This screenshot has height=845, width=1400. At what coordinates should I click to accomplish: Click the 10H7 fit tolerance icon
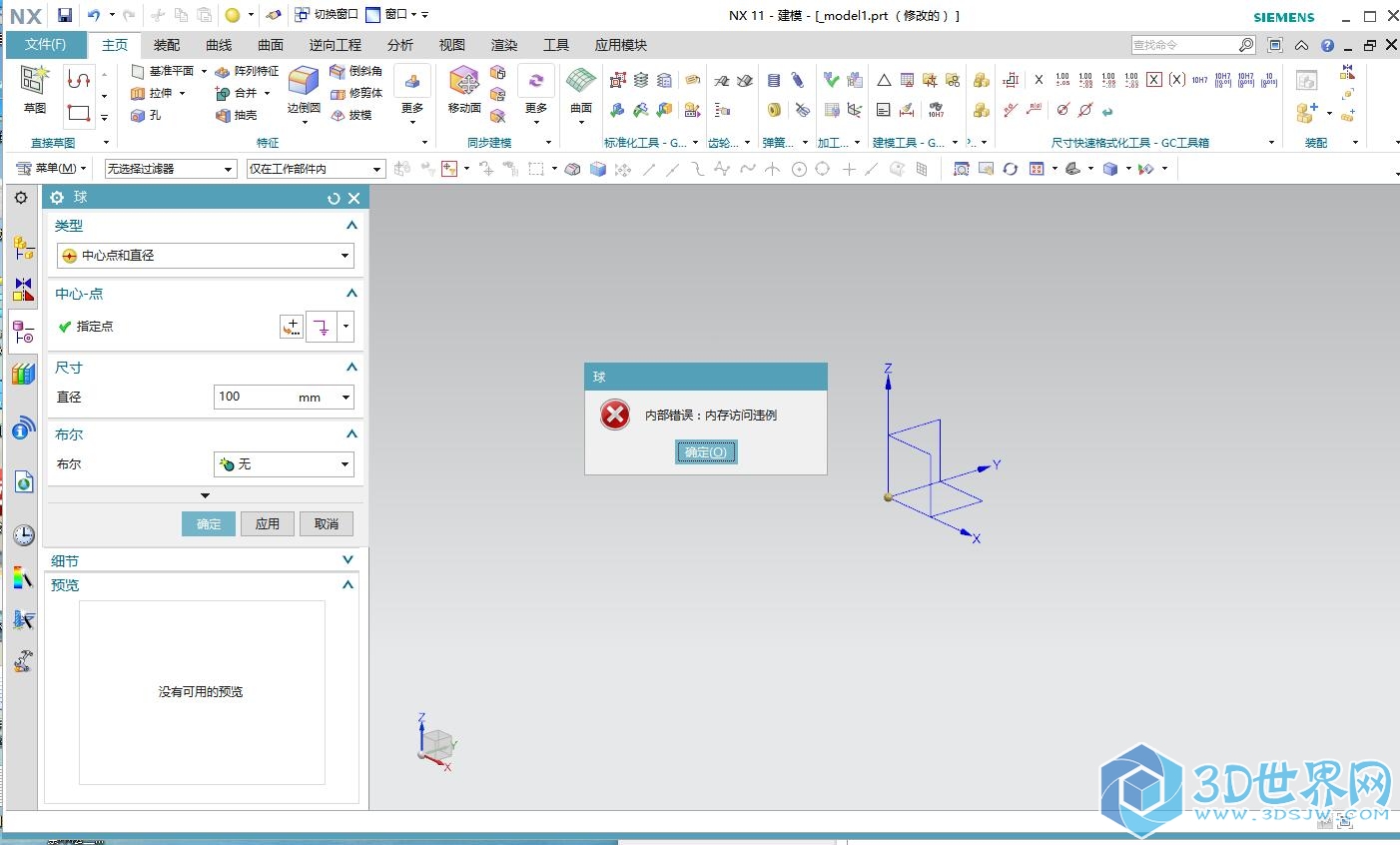[x=1199, y=80]
